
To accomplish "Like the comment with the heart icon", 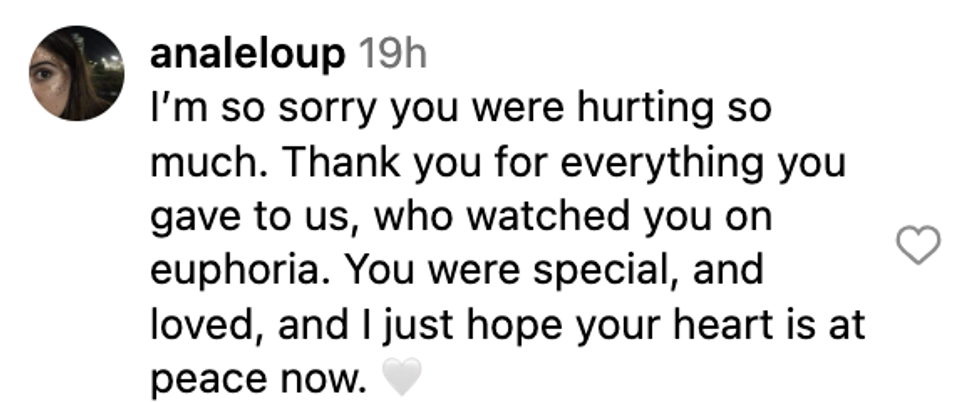I will click(x=918, y=245).
